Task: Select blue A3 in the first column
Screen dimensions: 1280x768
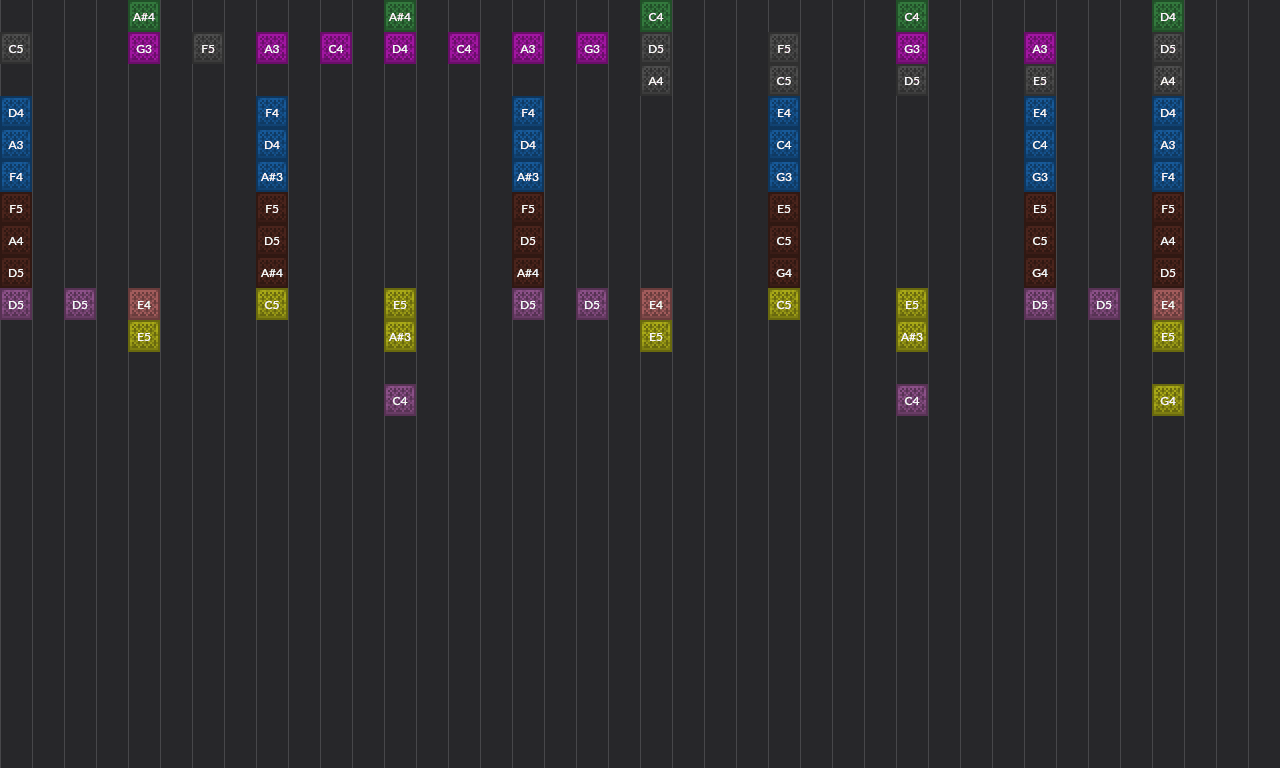Action: point(16,144)
